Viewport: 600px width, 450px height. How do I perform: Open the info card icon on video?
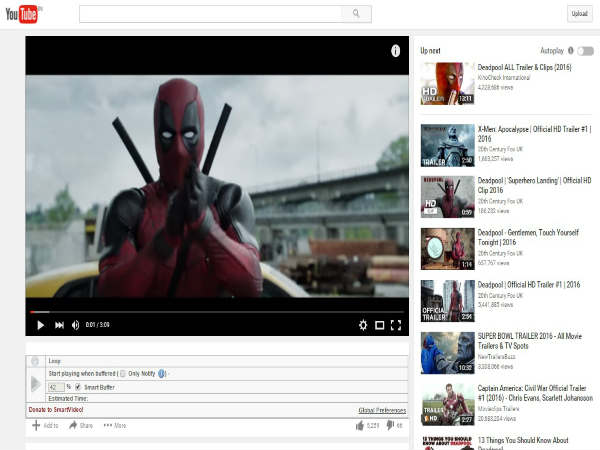coord(396,50)
